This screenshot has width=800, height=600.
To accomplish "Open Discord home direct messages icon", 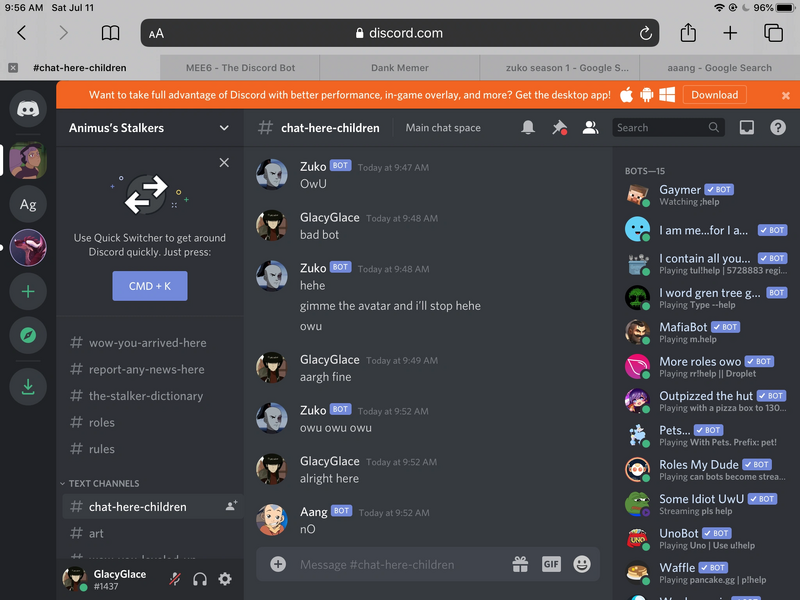I will pyautogui.click(x=28, y=108).
